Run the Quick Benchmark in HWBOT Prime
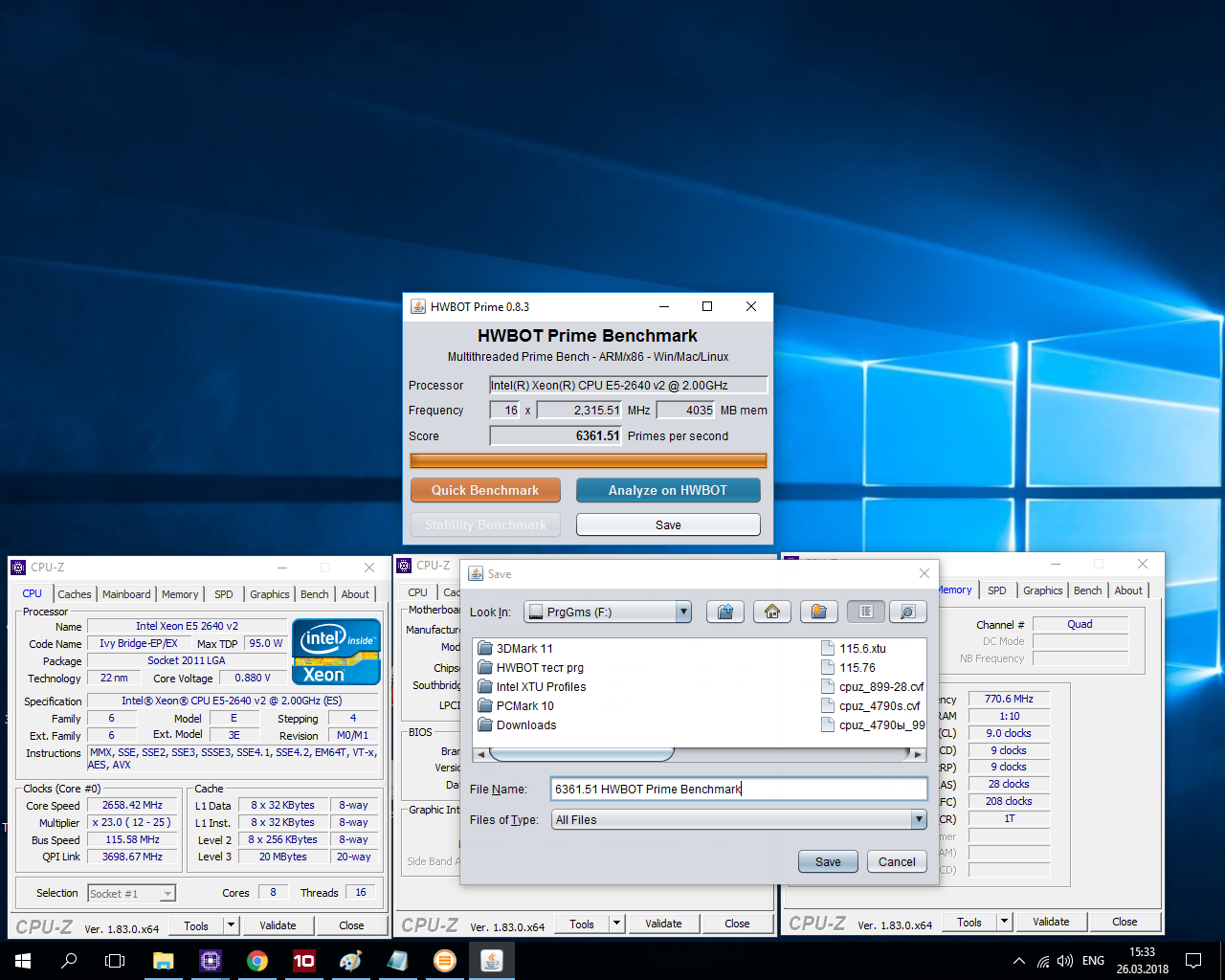 485,490
